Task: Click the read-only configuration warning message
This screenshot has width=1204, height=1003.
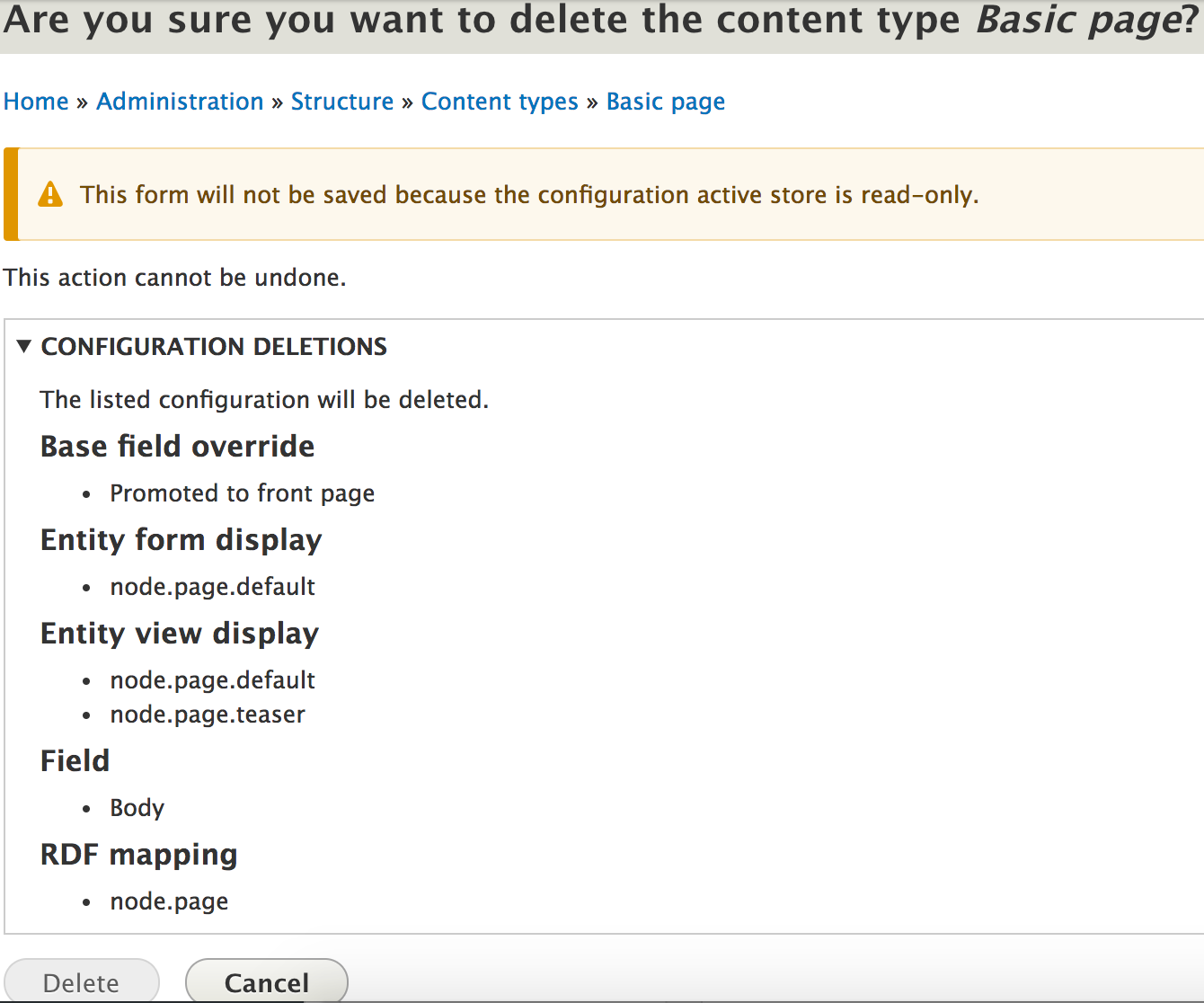Action: click(x=528, y=195)
